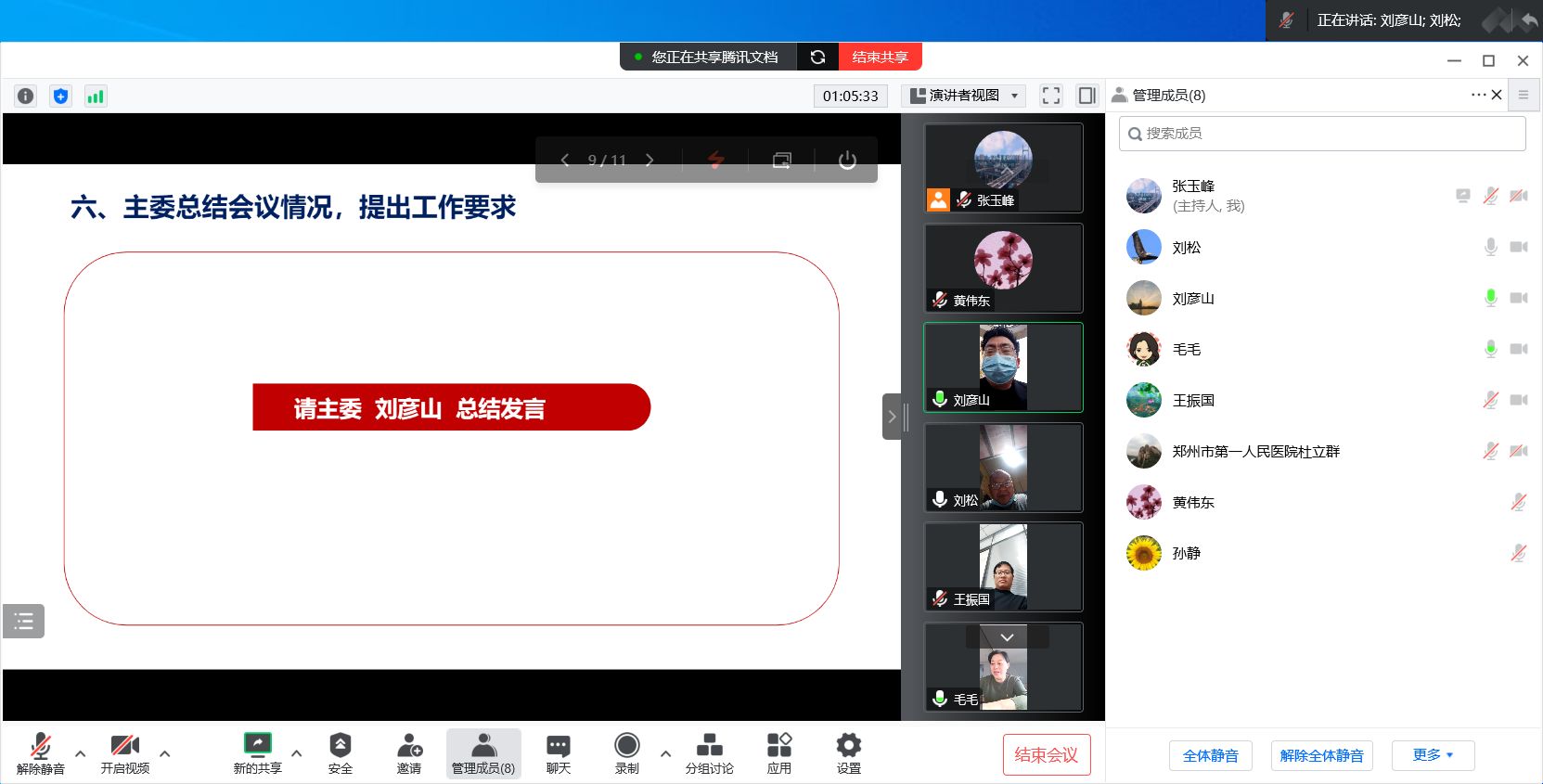This screenshot has height=784, width=1543.
Task: Click mute icon in top speaking bar
Action: pos(1286,19)
